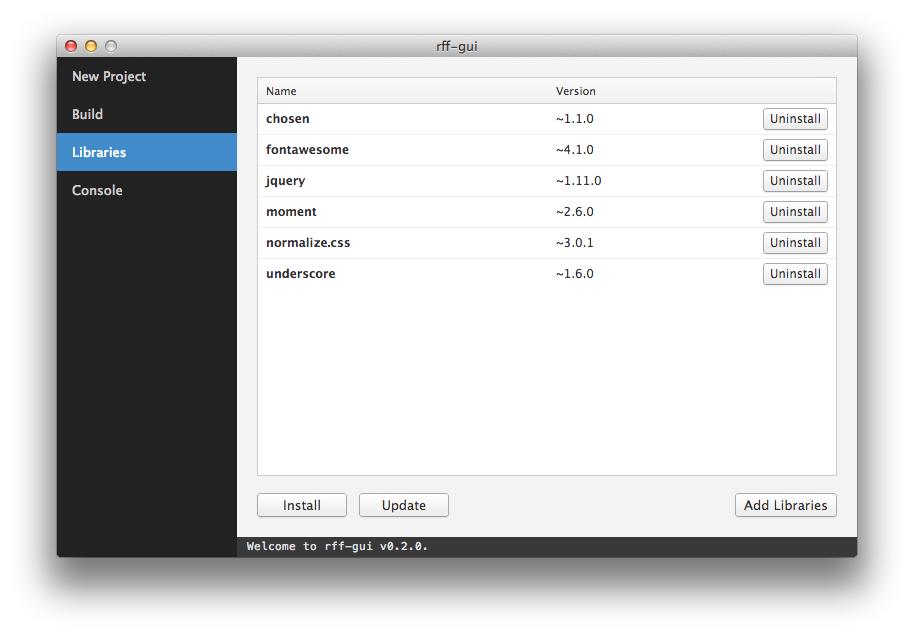
Task: Click the Install button
Action: pyautogui.click(x=302, y=505)
